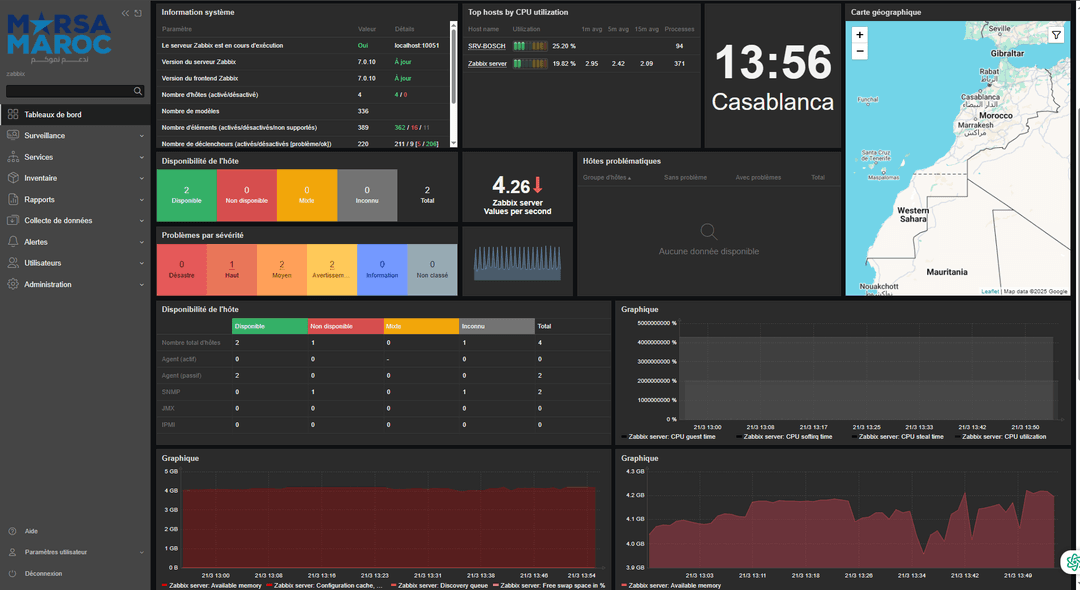Zoom out on the geographic map

pos(860,51)
